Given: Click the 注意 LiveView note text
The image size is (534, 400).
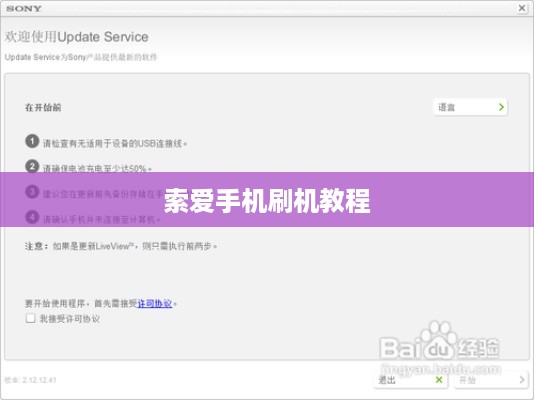Looking at the screenshot, I should 121,246.
